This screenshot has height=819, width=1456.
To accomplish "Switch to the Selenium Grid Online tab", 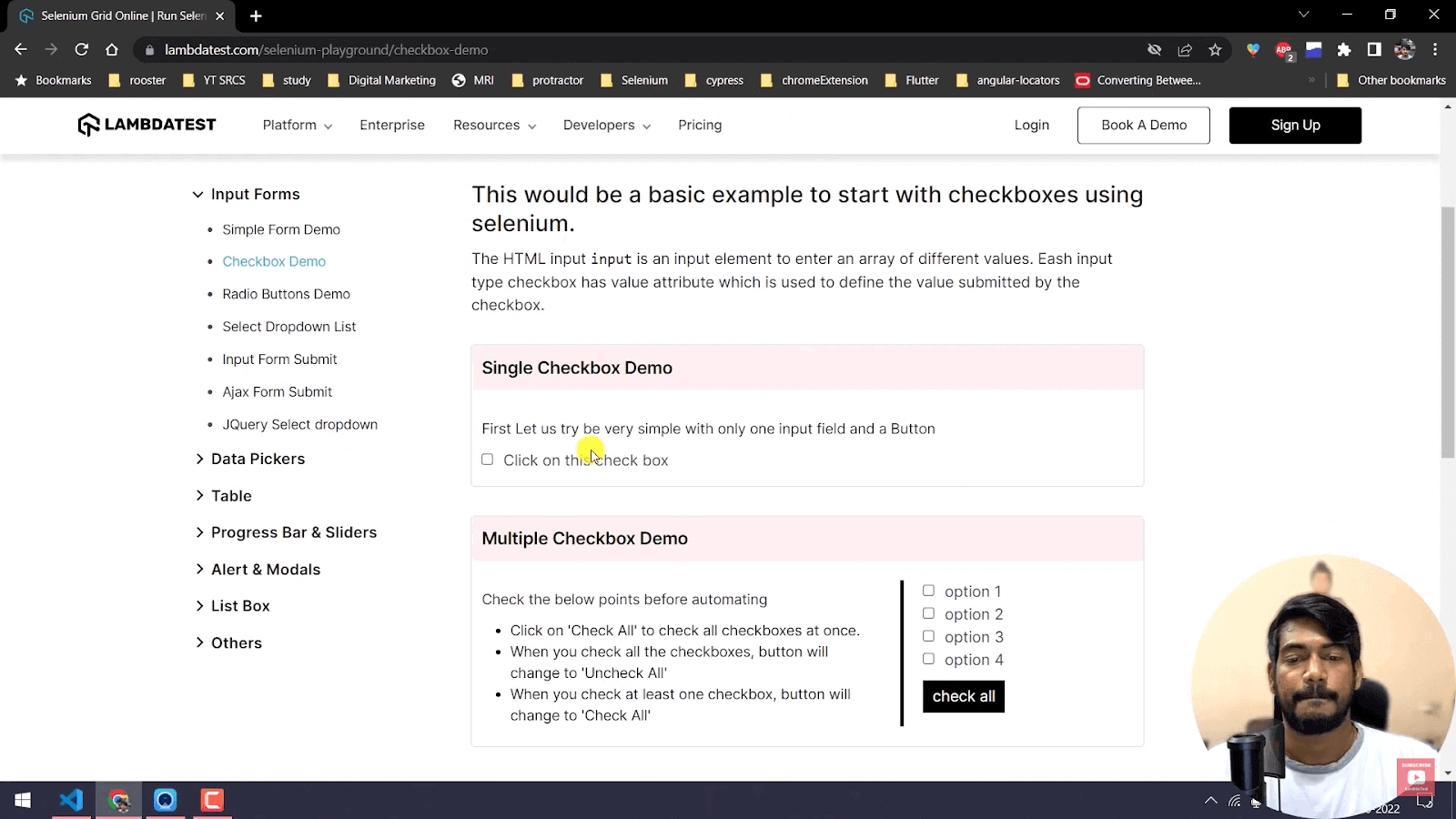I will (x=118, y=15).
